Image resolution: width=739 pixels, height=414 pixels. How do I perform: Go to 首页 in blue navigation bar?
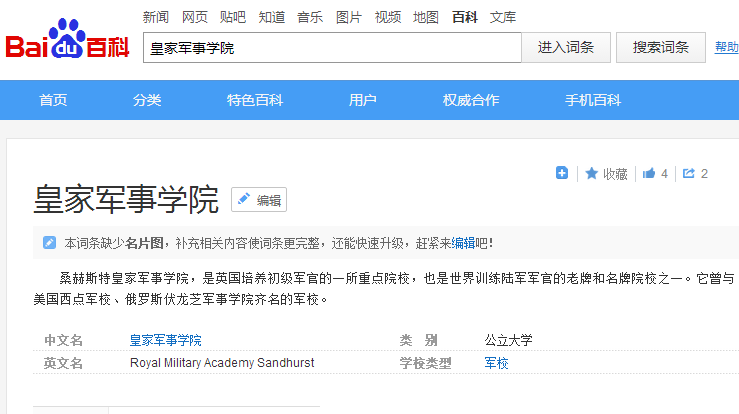(x=53, y=100)
